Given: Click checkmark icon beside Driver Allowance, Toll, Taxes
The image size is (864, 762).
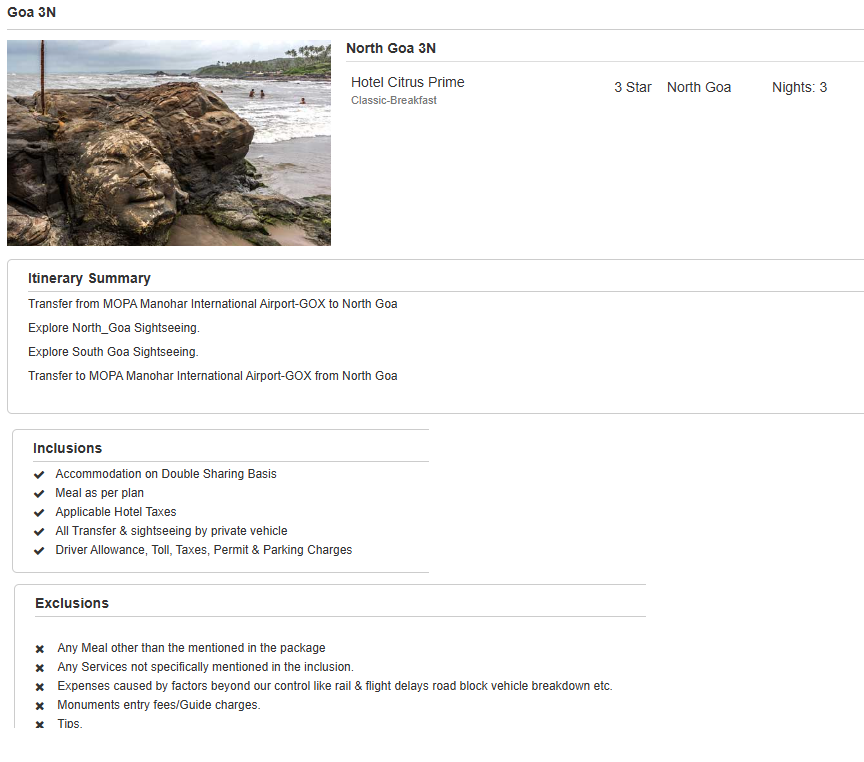Looking at the screenshot, I should point(39,550).
